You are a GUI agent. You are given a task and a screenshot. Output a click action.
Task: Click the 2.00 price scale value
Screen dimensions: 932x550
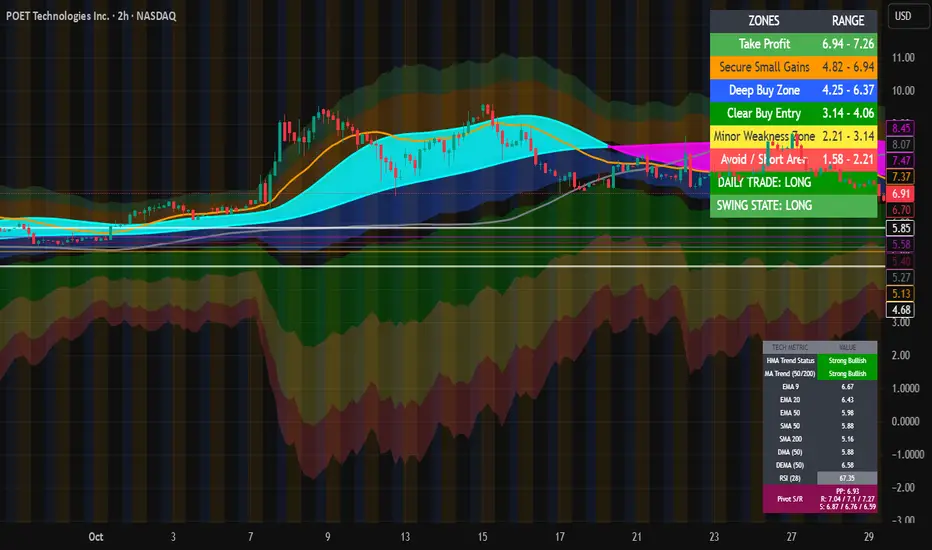[901, 355]
